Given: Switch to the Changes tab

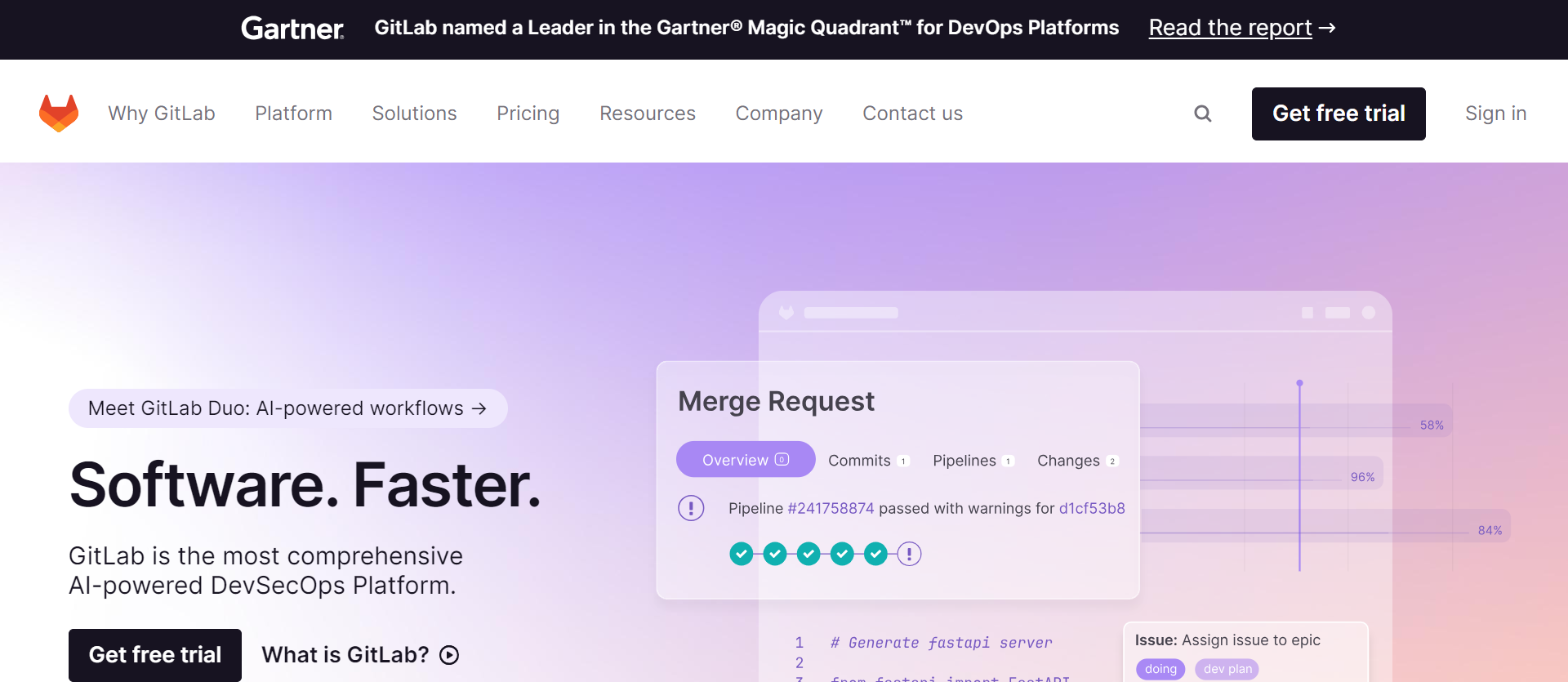Looking at the screenshot, I should [x=1078, y=461].
